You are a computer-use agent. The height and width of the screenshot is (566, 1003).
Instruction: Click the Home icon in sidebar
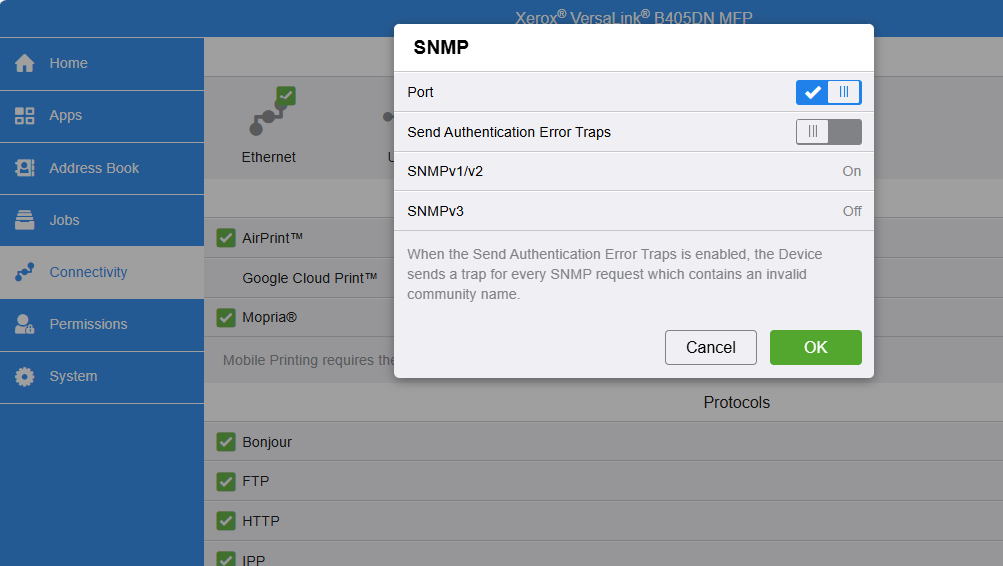point(25,63)
